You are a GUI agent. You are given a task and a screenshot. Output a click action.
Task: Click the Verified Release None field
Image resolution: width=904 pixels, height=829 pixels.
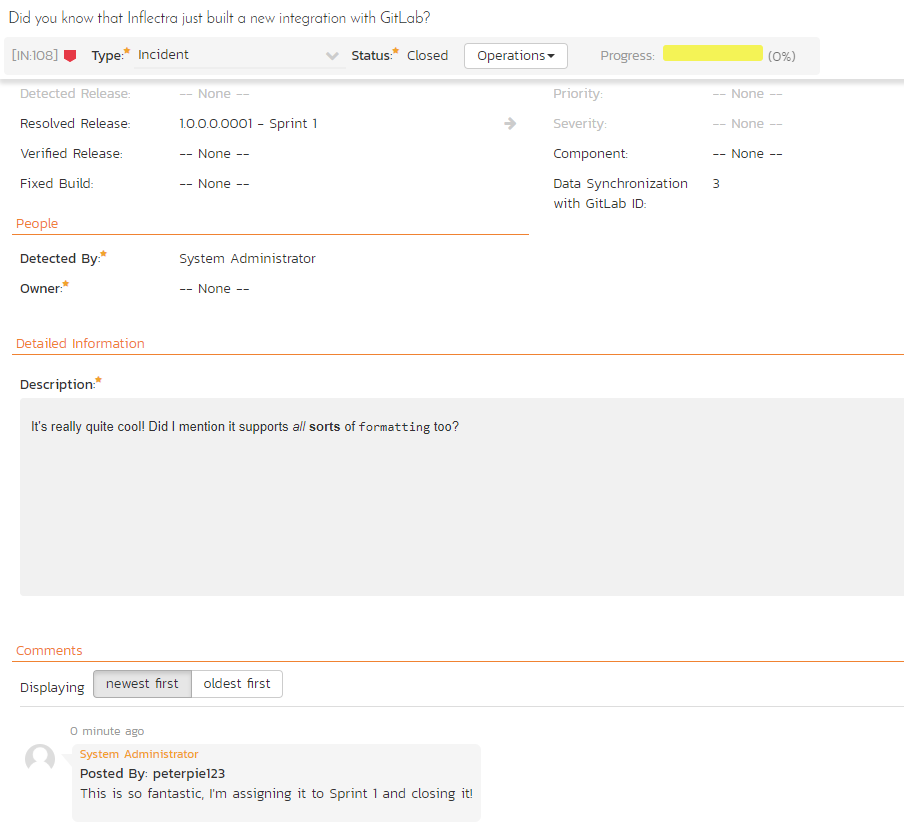point(214,154)
